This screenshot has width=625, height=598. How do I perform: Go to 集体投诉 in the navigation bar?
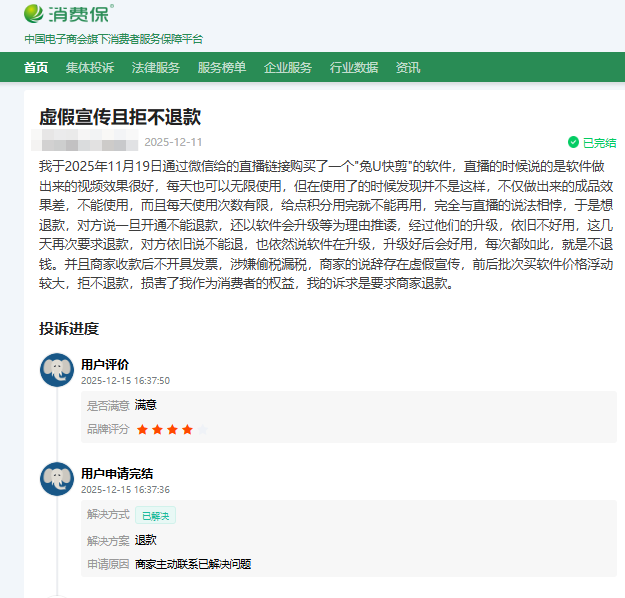click(90, 68)
